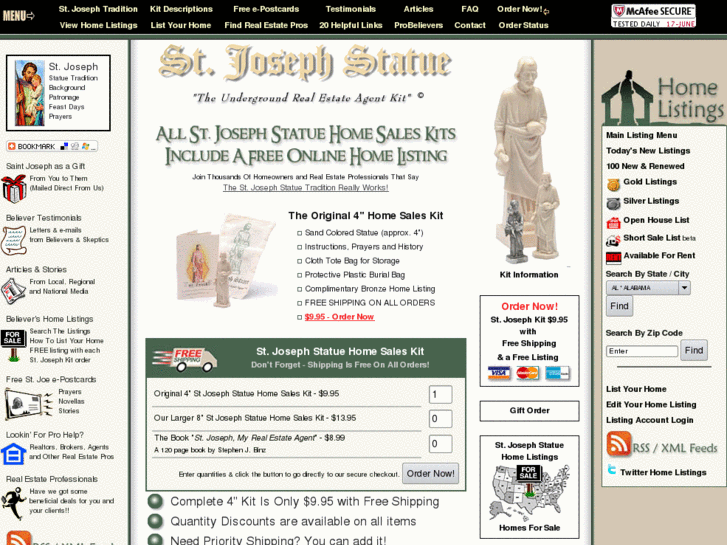Click the Order Now! checkout button
The image size is (727, 545).
[x=430, y=473]
